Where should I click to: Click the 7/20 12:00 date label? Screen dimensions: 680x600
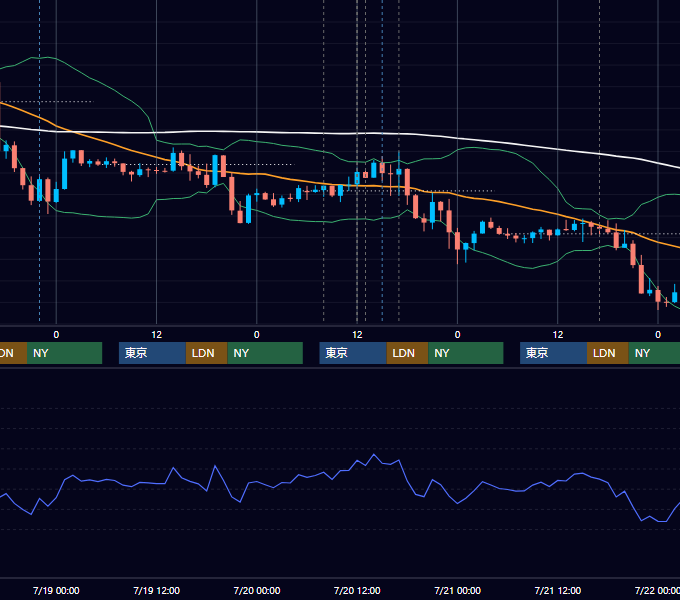(x=357, y=590)
